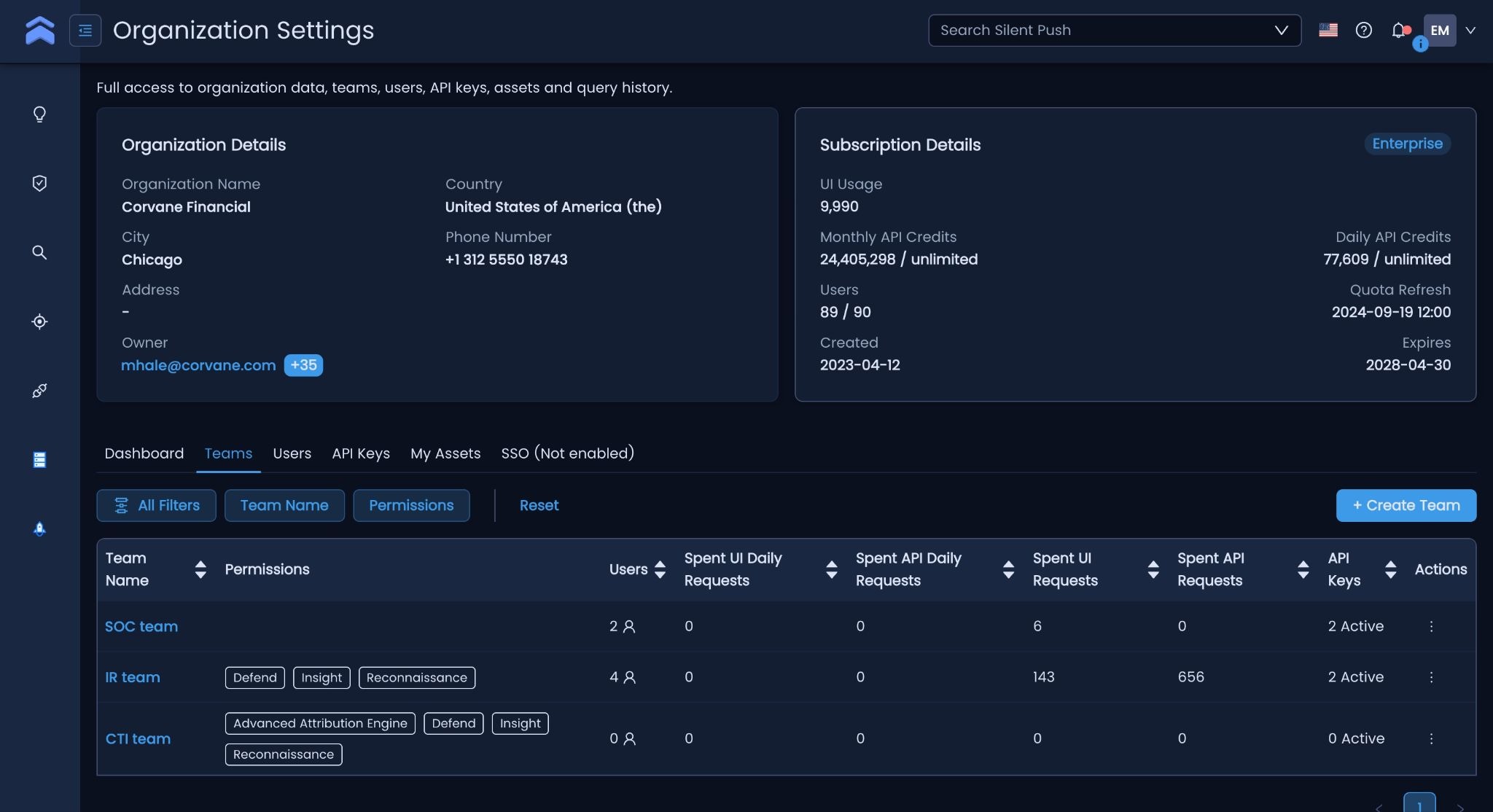Click the Permissions filter button
Screen dimensions: 1493x812
pyautogui.click(x=411, y=505)
